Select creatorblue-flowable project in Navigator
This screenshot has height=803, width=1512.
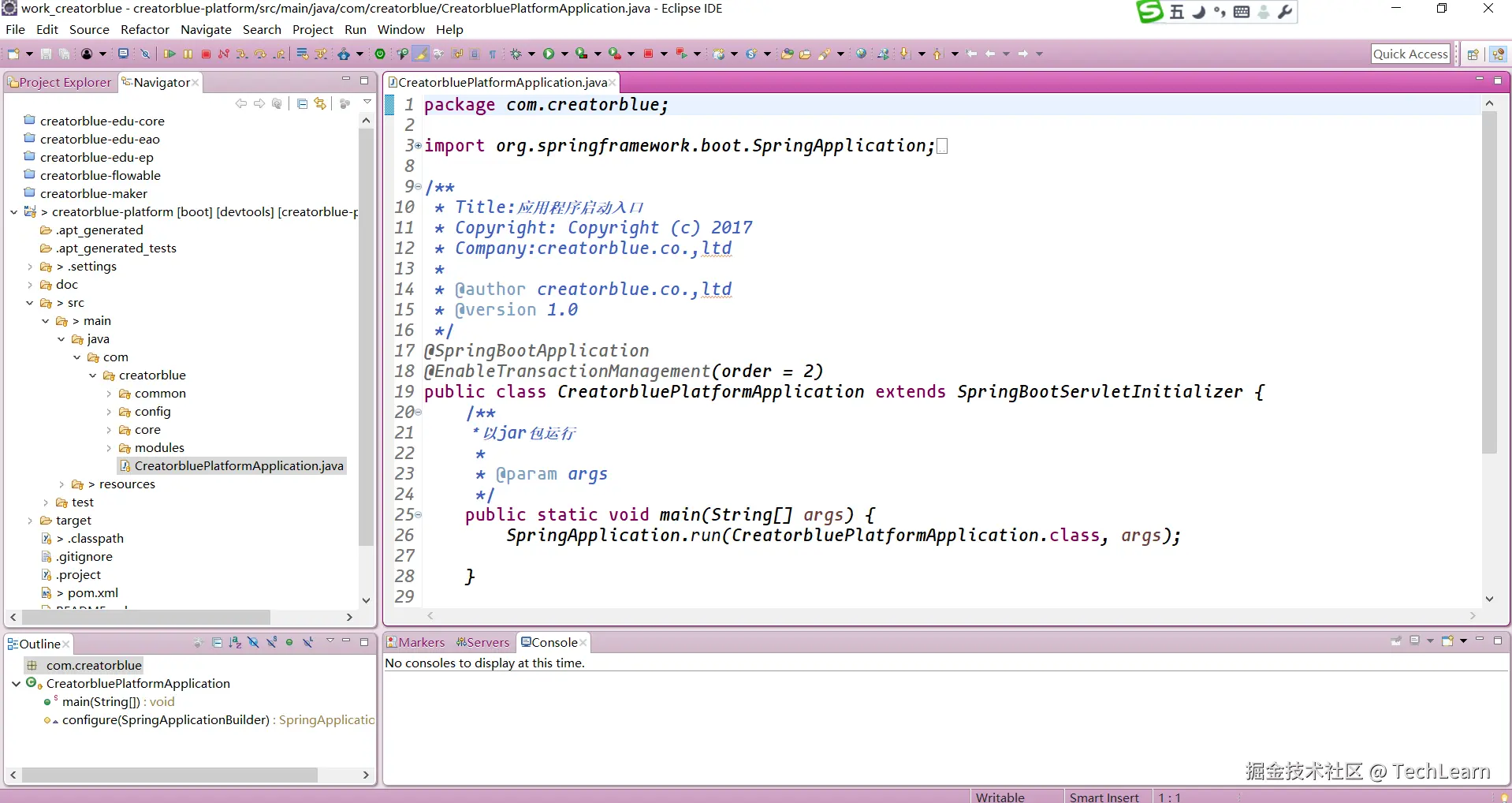100,176
